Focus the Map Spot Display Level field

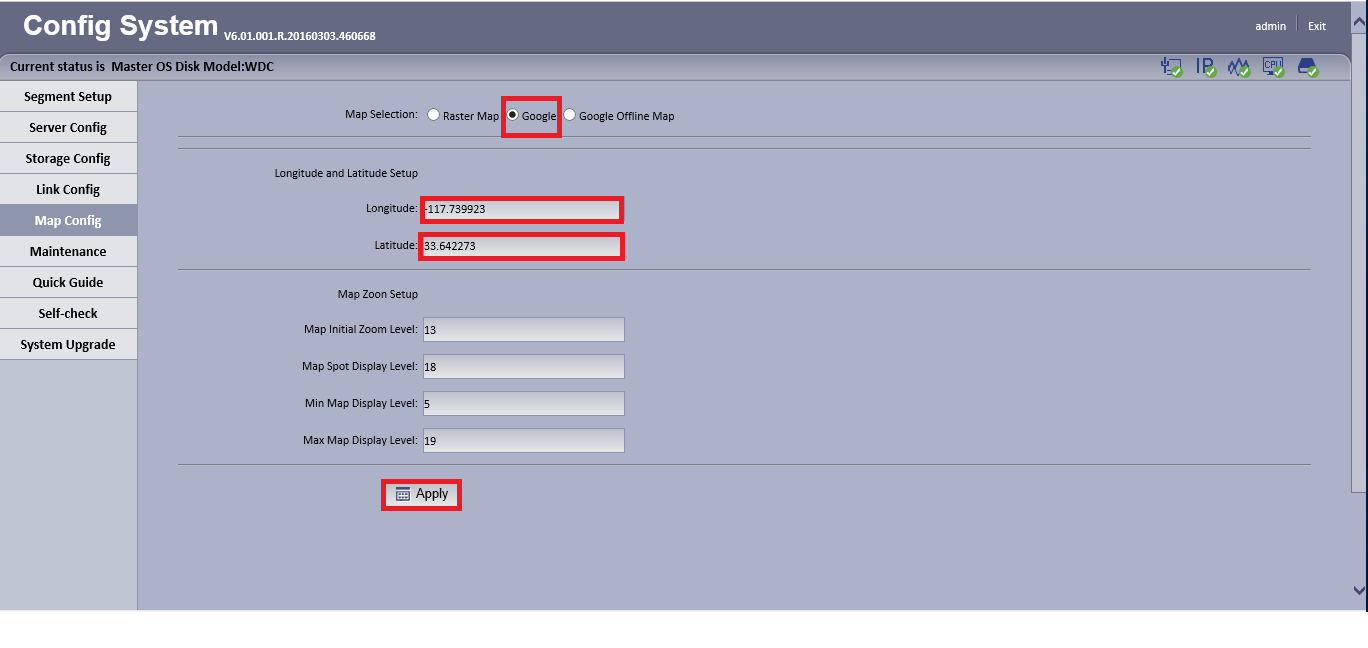pyautogui.click(x=523, y=367)
